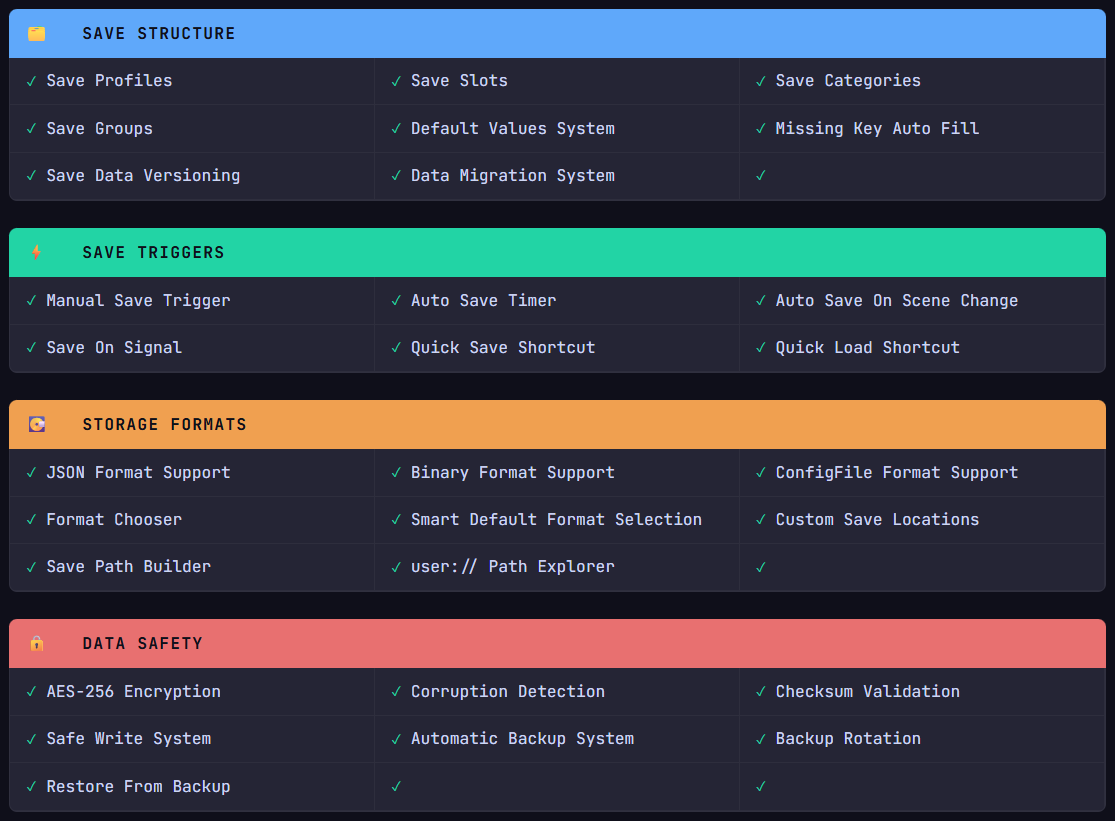The image size is (1115, 821).
Task: Click the Corruption Detection feature
Action: (x=507, y=692)
